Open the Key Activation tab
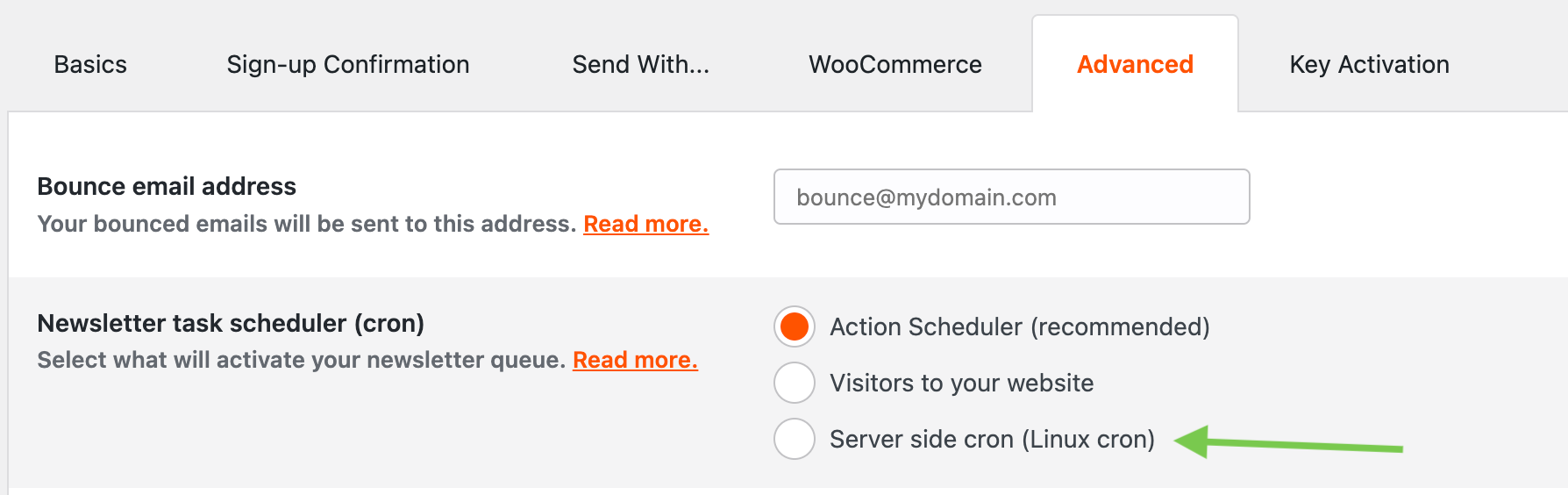The image size is (1568, 495). click(1369, 64)
